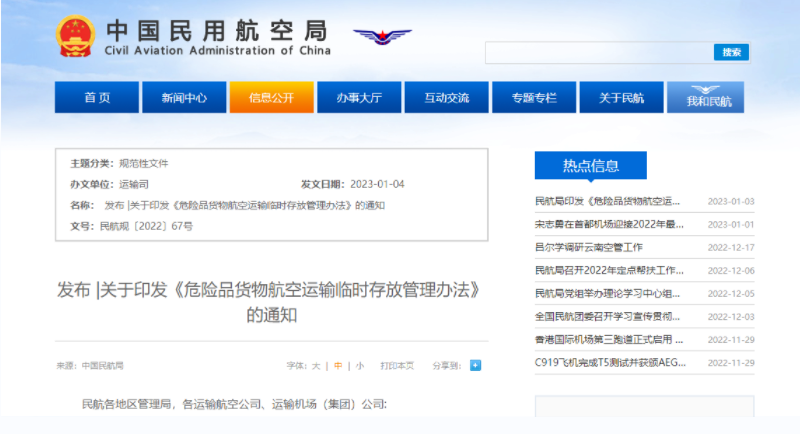The height and width of the screenshot is (434, 800).
Task: Click the 分享到 label
Action: coord(446,366)
